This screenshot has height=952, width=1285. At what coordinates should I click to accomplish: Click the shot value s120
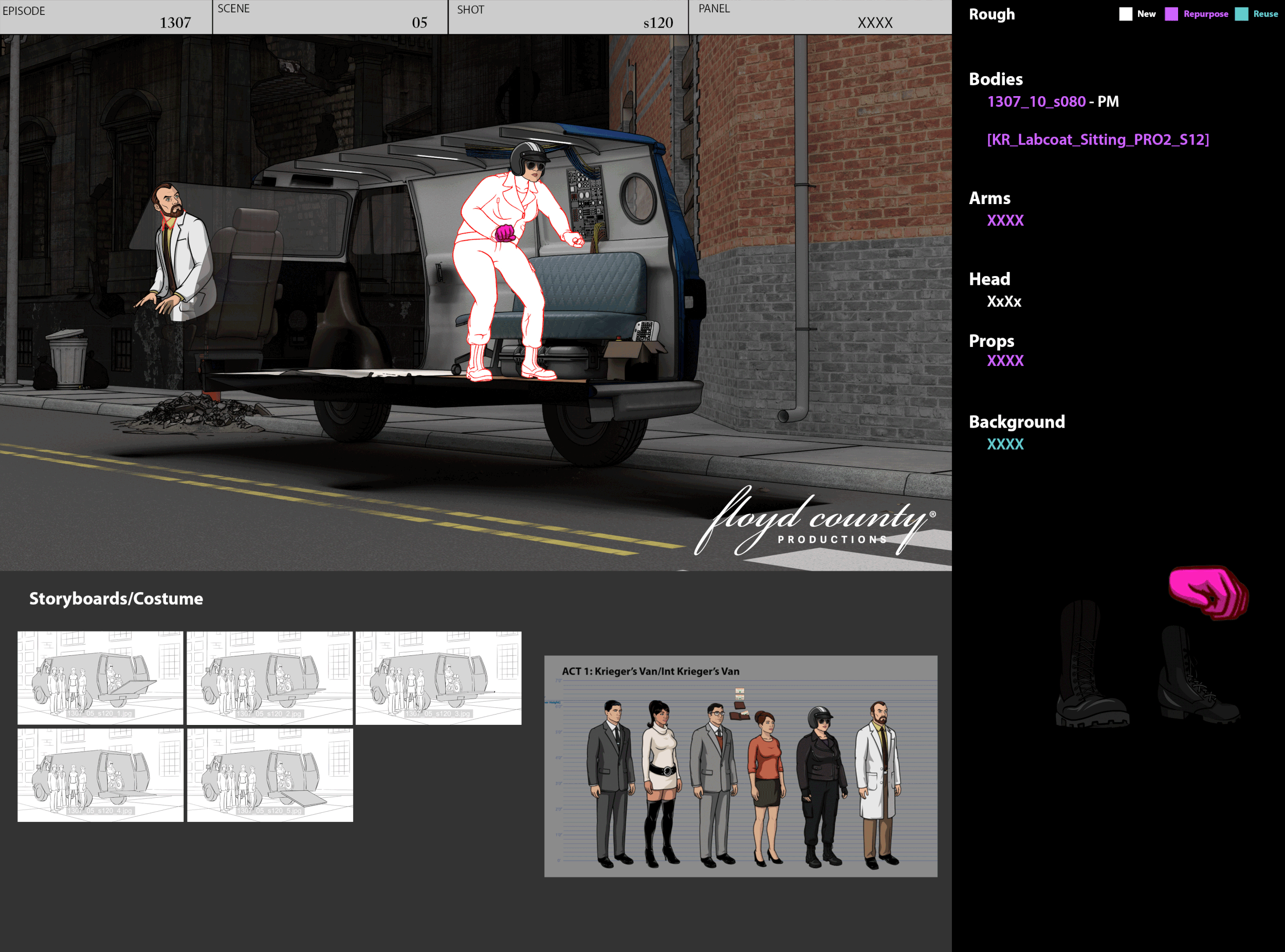[658, 23]
